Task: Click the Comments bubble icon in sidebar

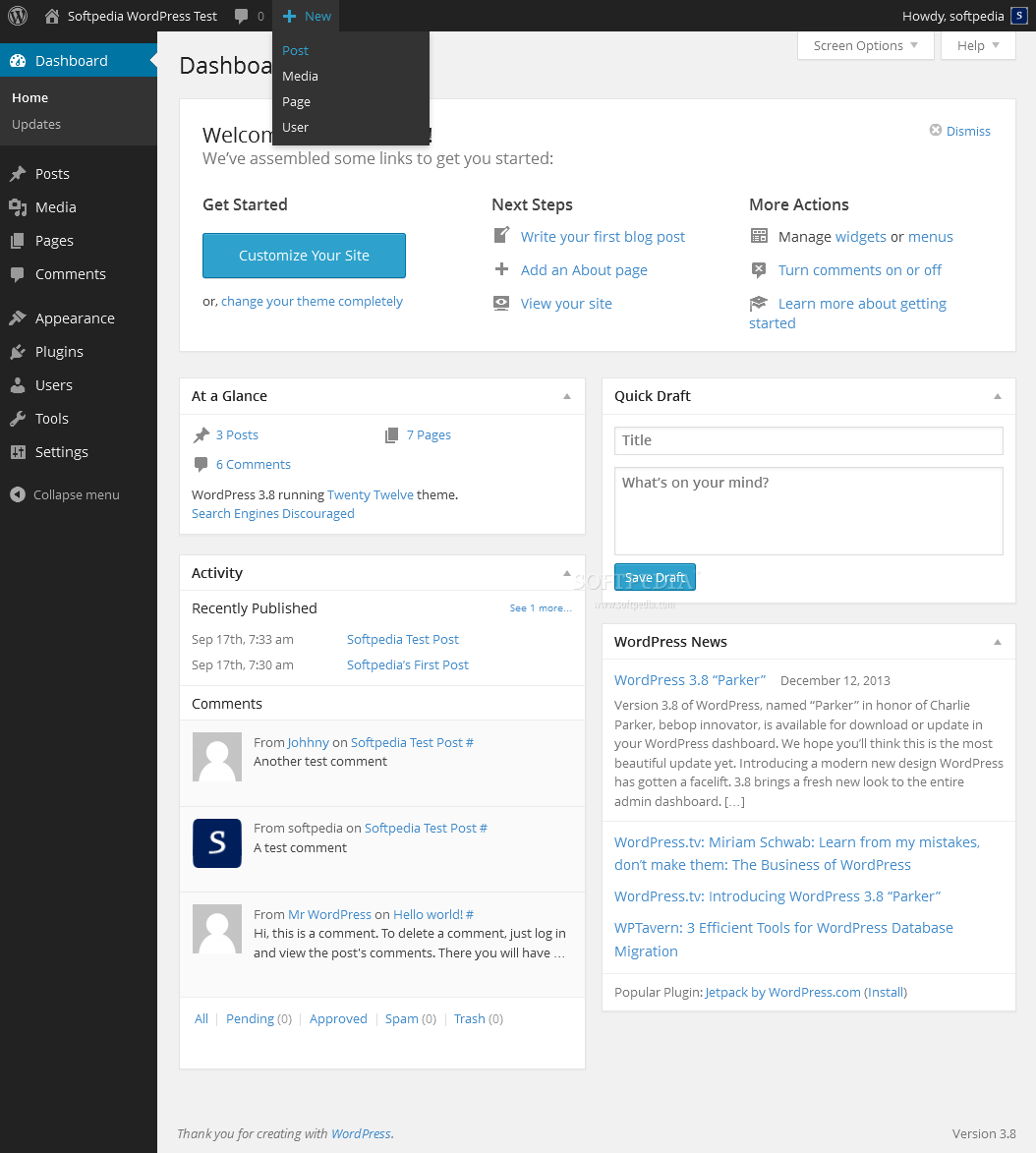Action: [18, 274]
